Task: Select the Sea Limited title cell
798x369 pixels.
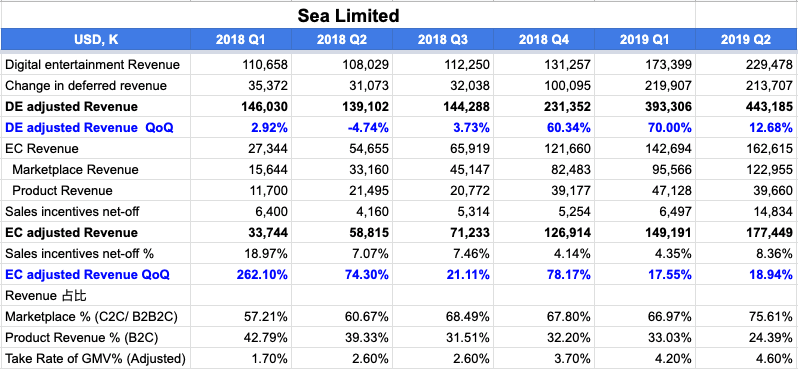Action: click(348, 15)
